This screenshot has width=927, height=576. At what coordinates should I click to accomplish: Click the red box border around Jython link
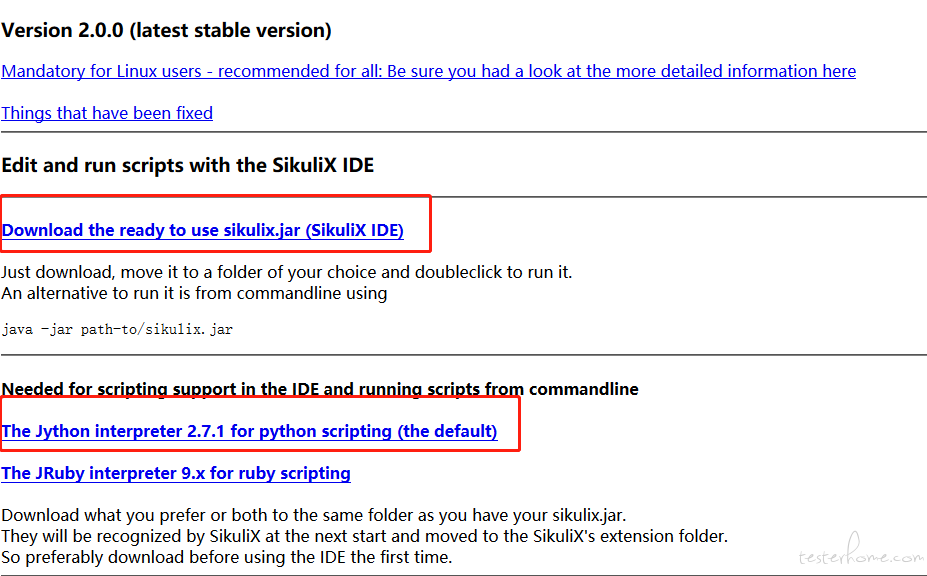tap(519, 423)
